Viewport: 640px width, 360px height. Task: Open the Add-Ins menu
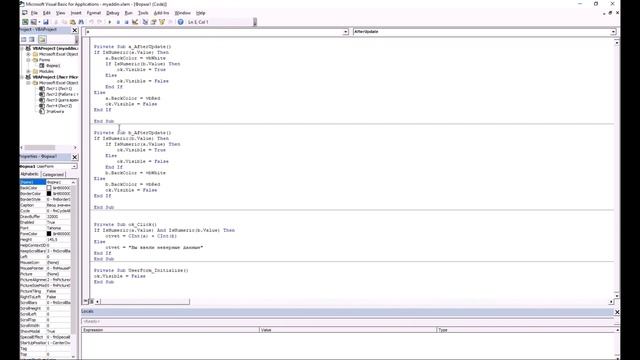(161, 13)
